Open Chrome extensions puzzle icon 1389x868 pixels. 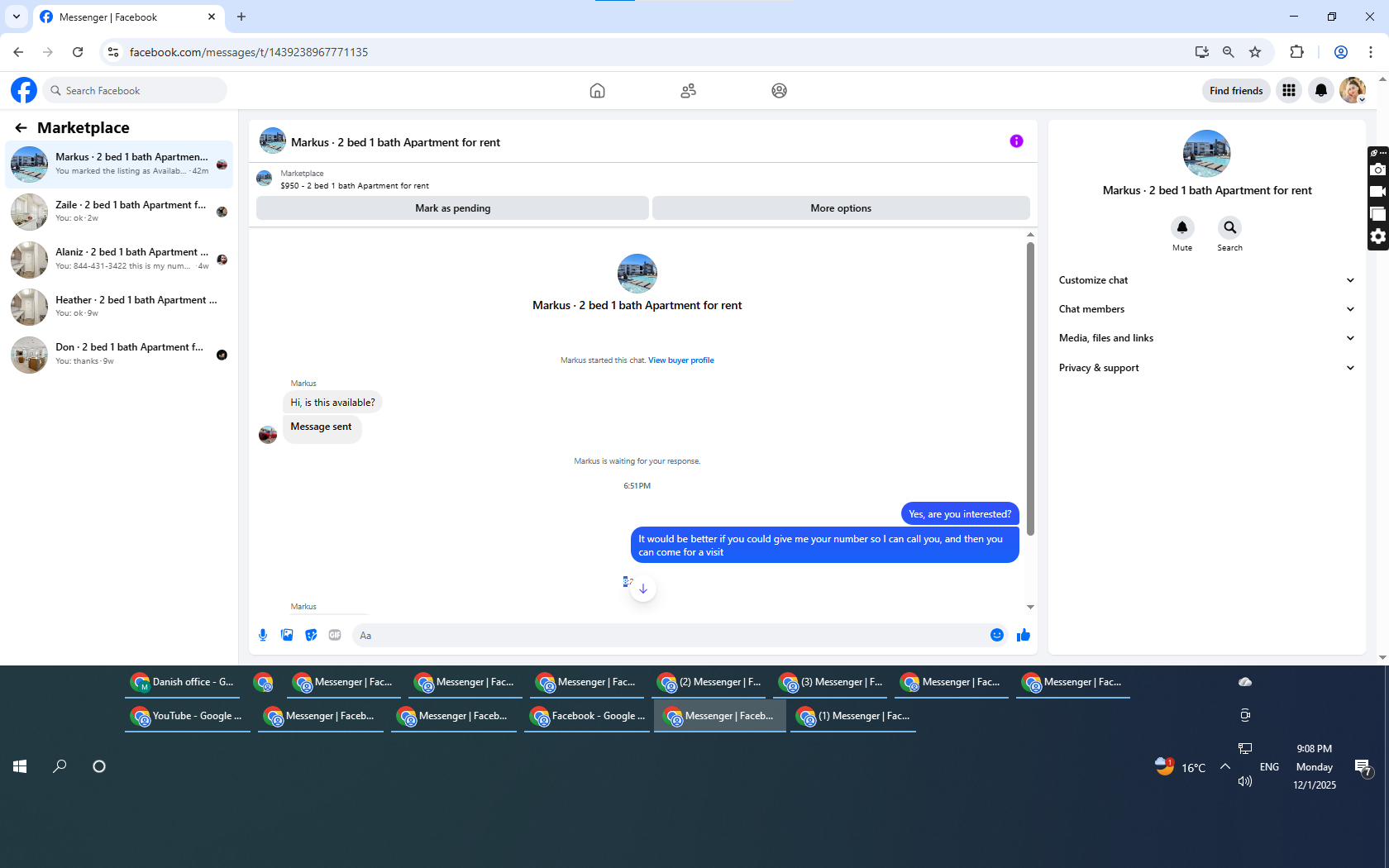click(x=1296, y=52)
